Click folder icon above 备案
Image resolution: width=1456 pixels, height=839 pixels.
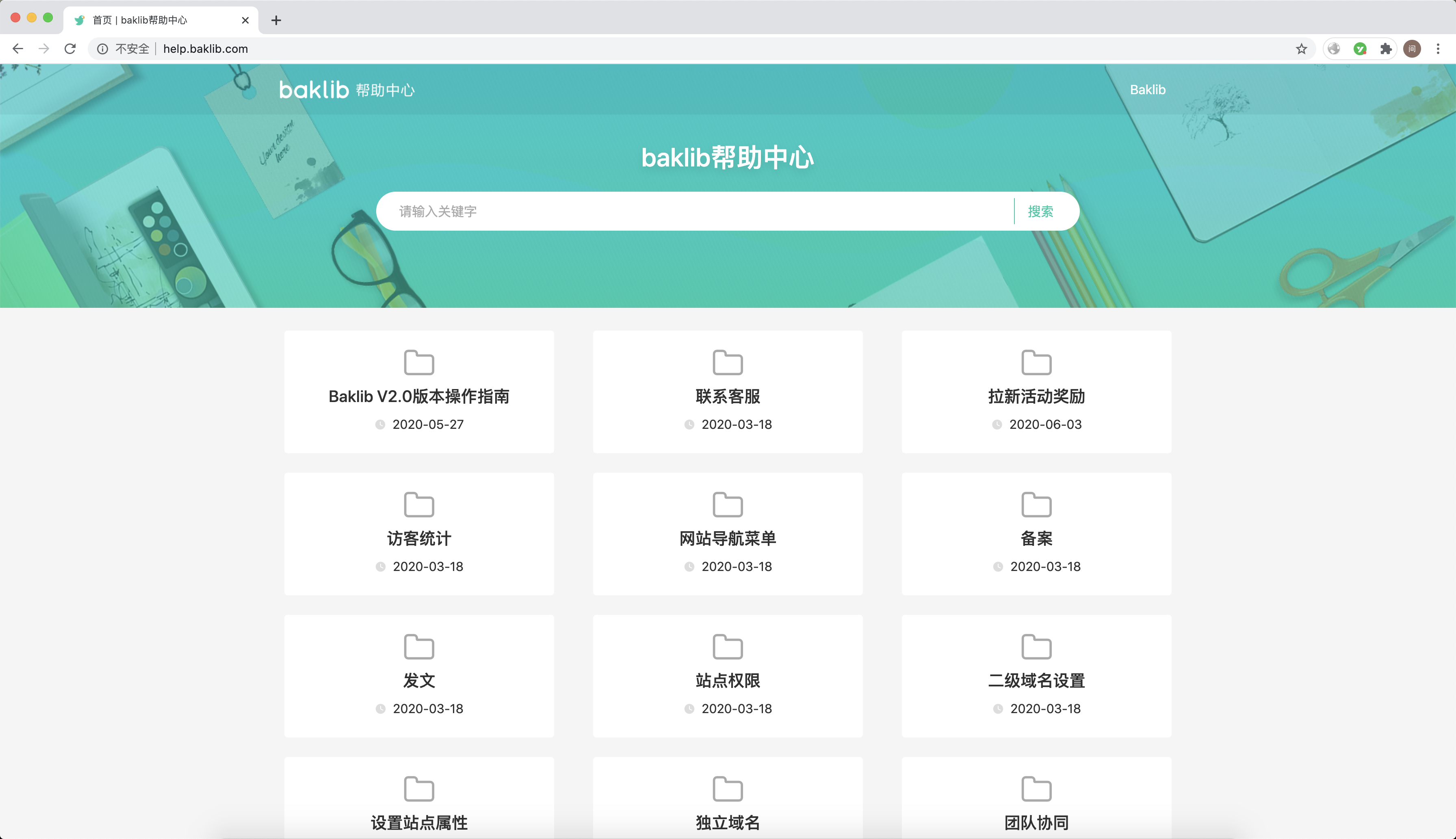coord(1036,505)
